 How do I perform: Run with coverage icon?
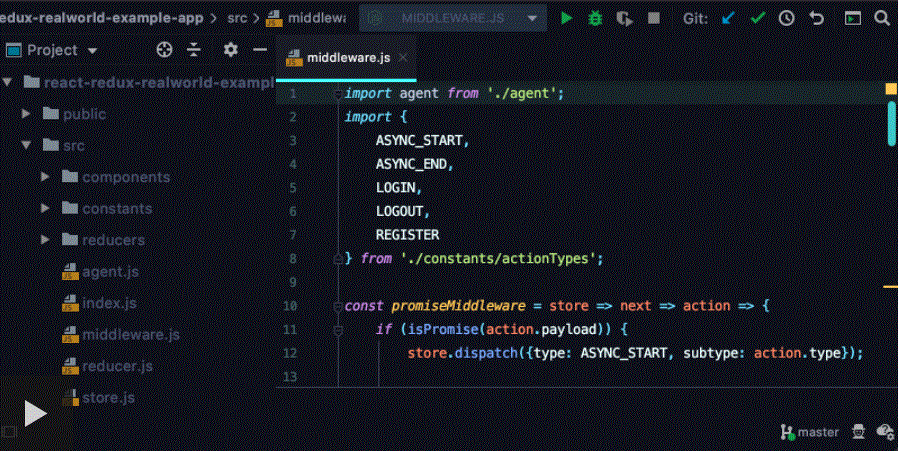tap(625, 18)
